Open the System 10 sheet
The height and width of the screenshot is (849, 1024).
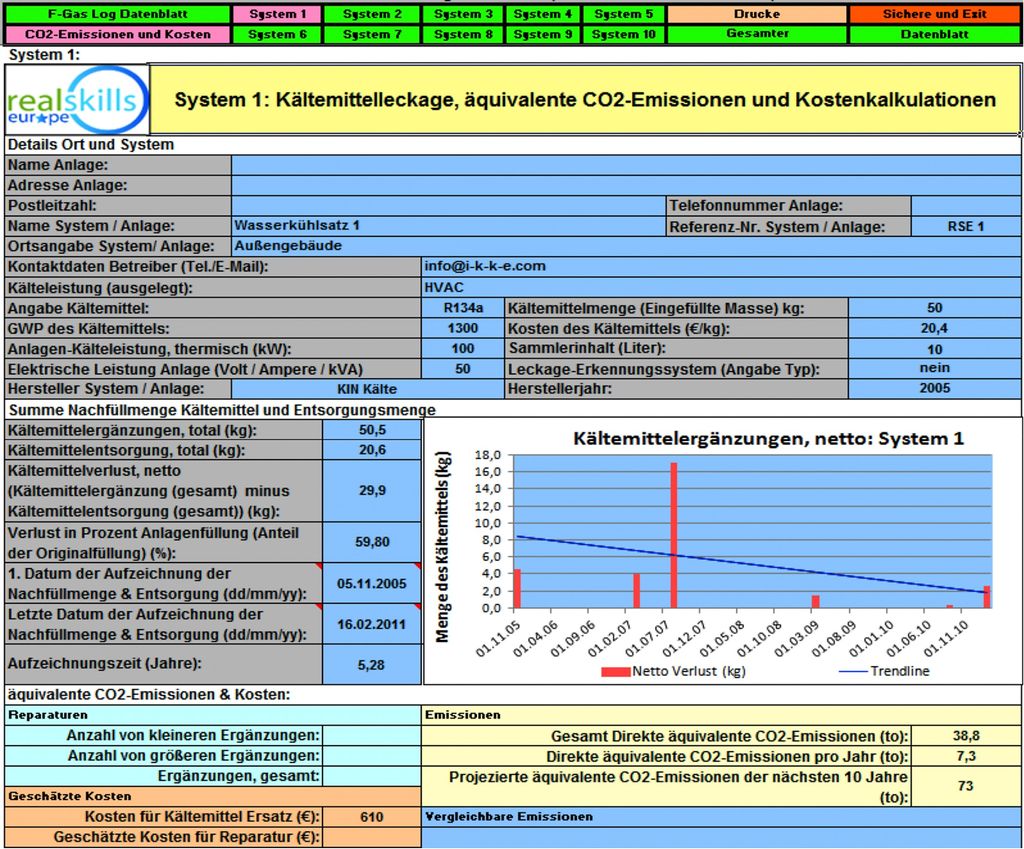622,34
